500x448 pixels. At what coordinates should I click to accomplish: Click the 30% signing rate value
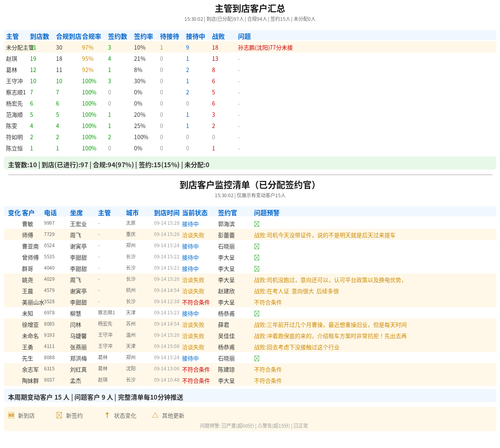pos(140,81)
